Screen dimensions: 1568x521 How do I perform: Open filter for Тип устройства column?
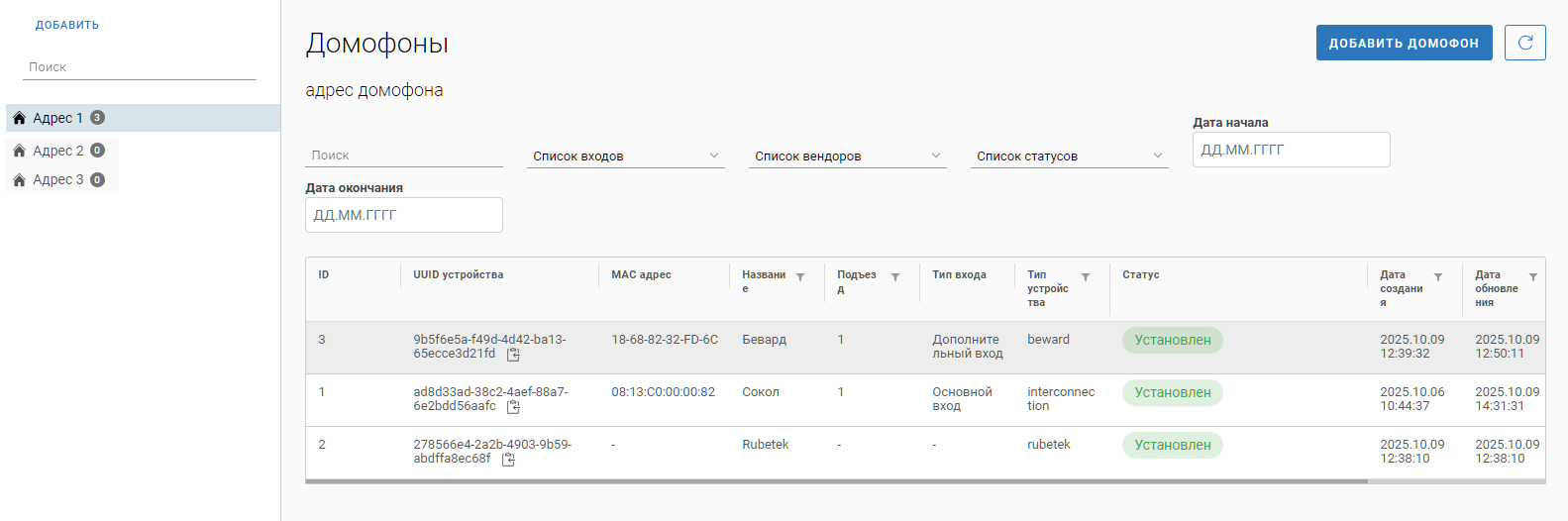click(x=1086, y=277)
